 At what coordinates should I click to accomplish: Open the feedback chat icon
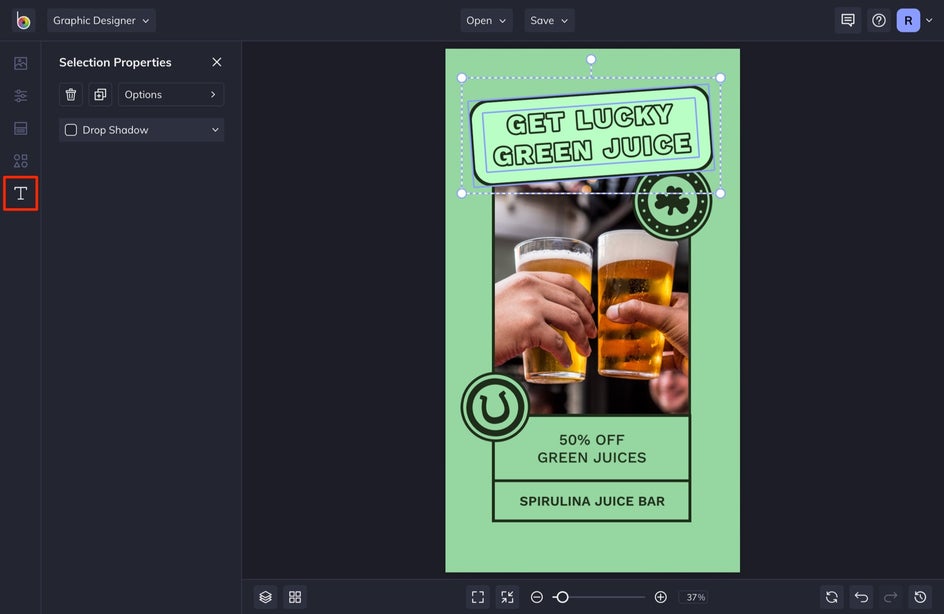click(x=848, y=20)
